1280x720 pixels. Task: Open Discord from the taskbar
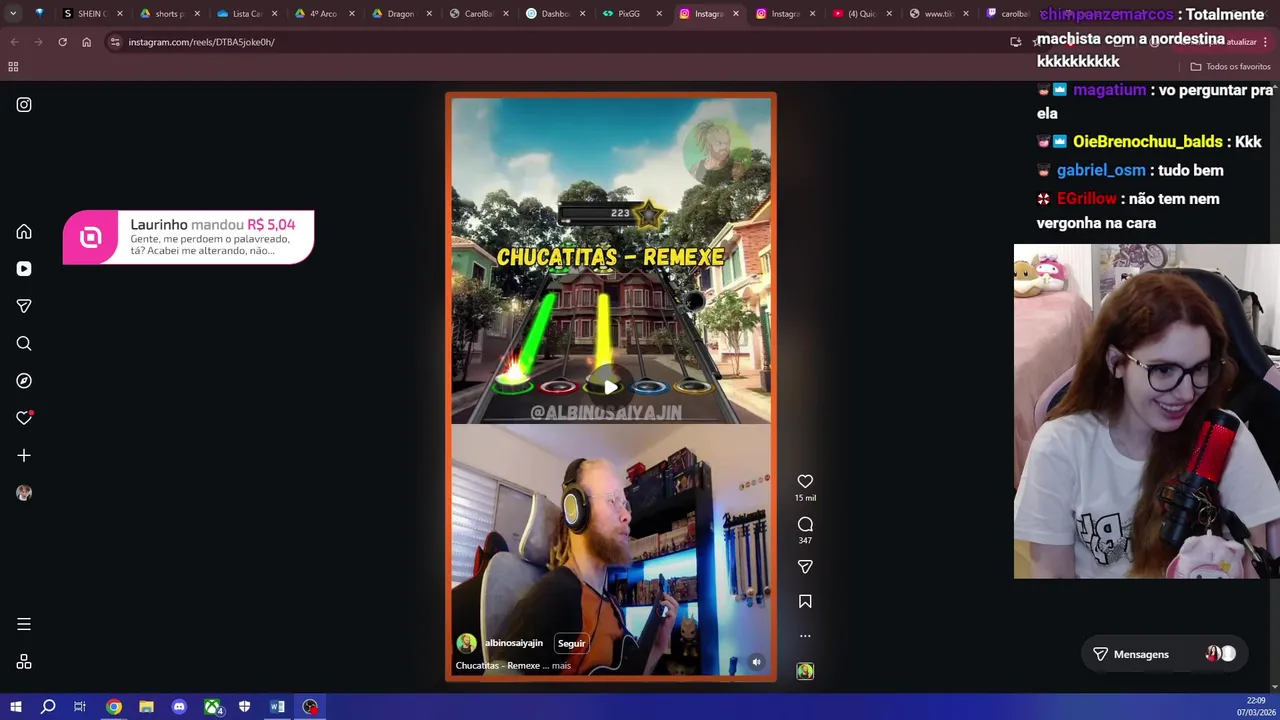point(179,707)
